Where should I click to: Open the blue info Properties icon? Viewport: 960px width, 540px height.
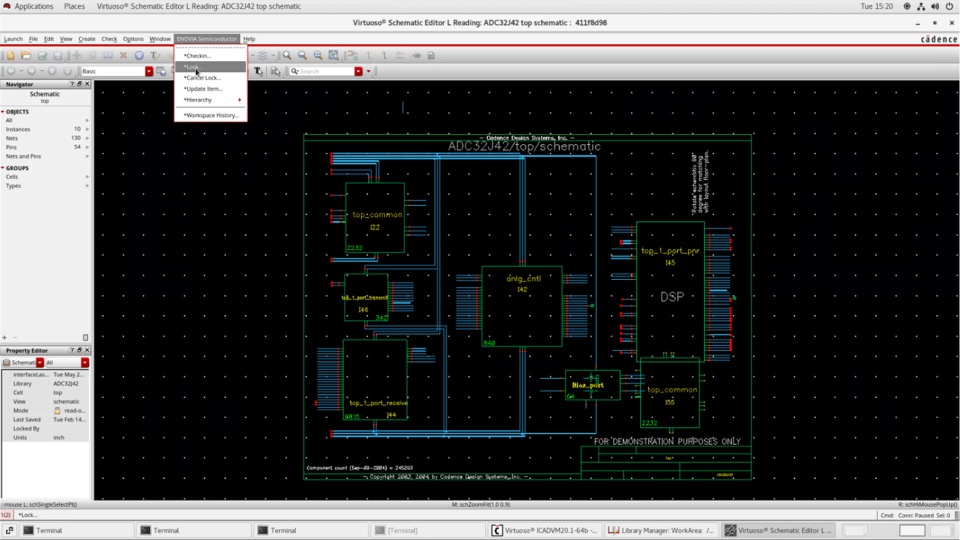pos(139,55)
